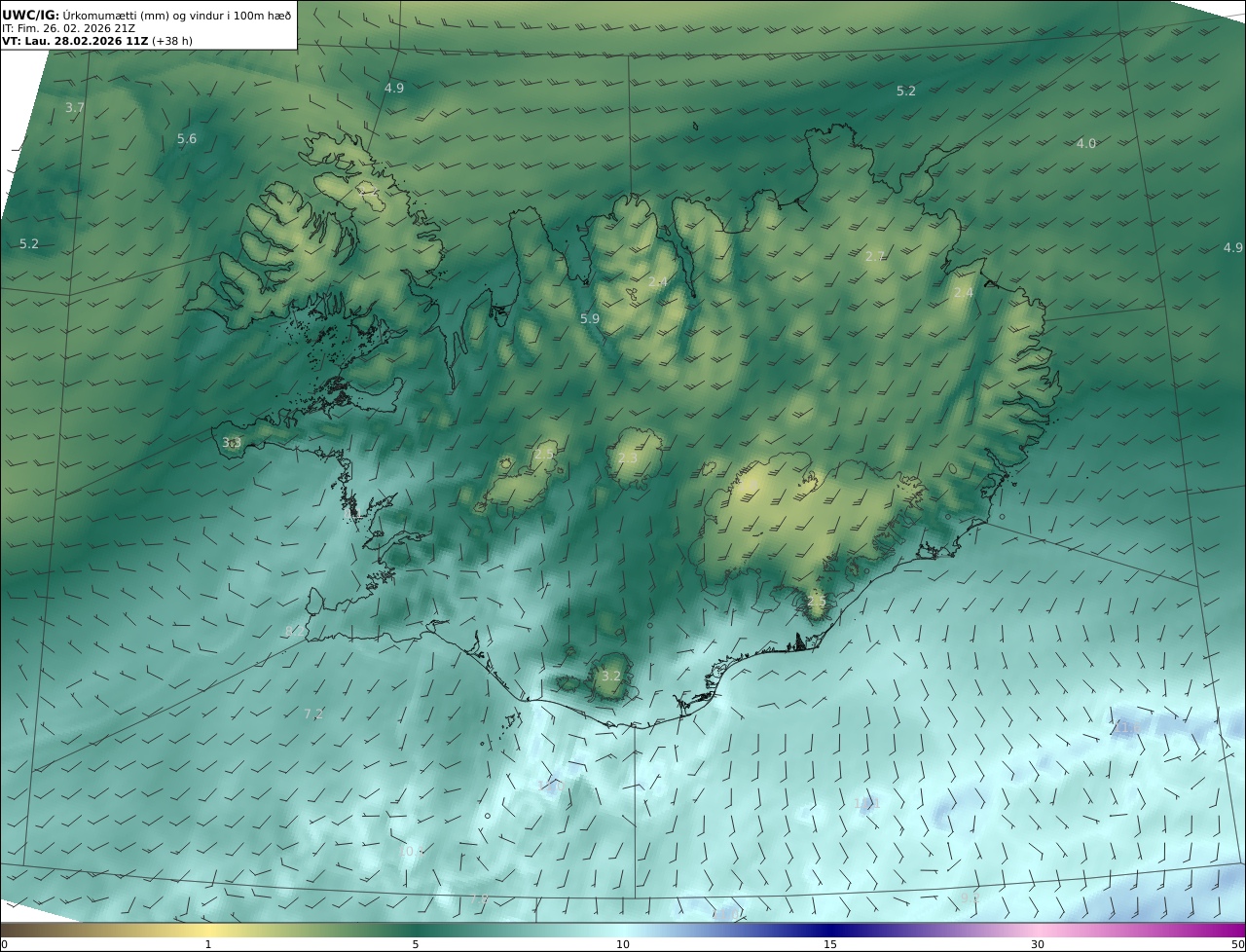Click the "(+38 h)" forecast offset
This screenshot has height=952, width=1246.
coord(172,42)
